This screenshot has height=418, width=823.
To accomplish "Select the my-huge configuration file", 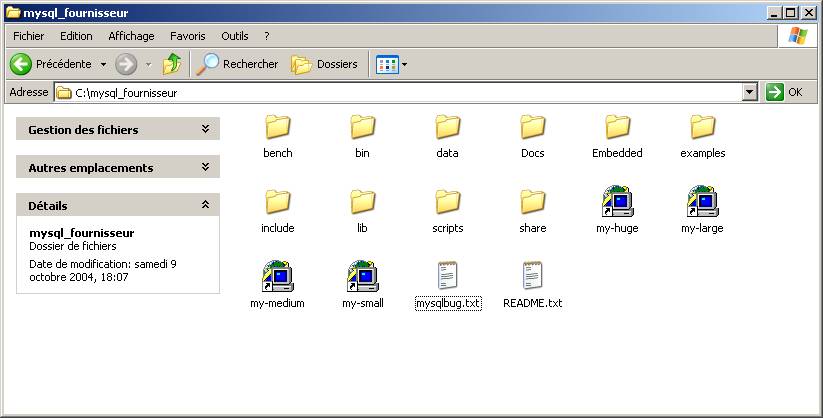I will [x=617, y=203].
